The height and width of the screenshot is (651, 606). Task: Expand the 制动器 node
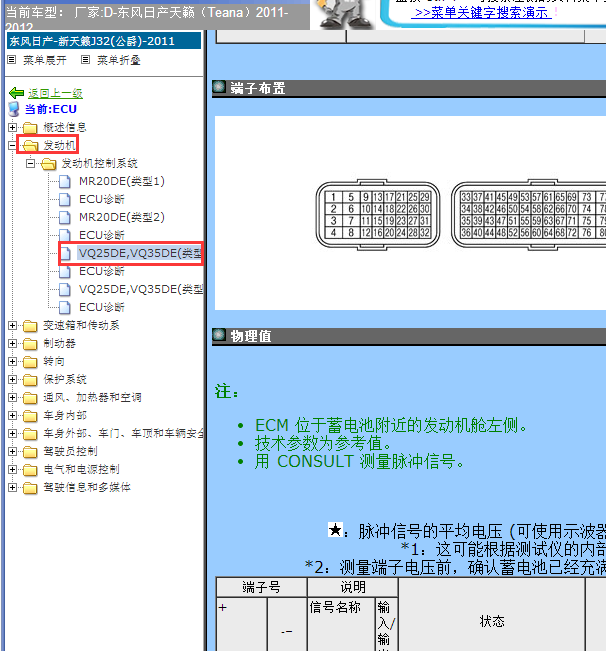click(12, 343)
